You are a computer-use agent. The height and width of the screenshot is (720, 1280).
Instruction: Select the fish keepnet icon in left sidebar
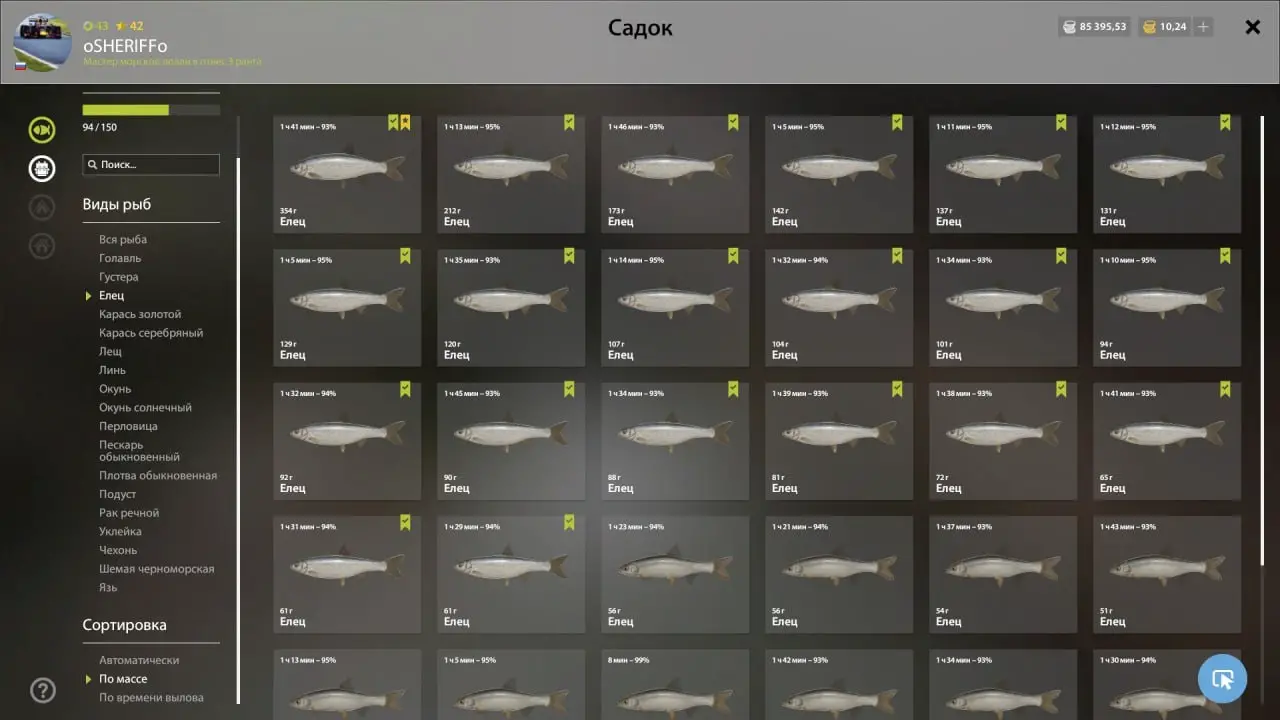[x=42, y=129]
